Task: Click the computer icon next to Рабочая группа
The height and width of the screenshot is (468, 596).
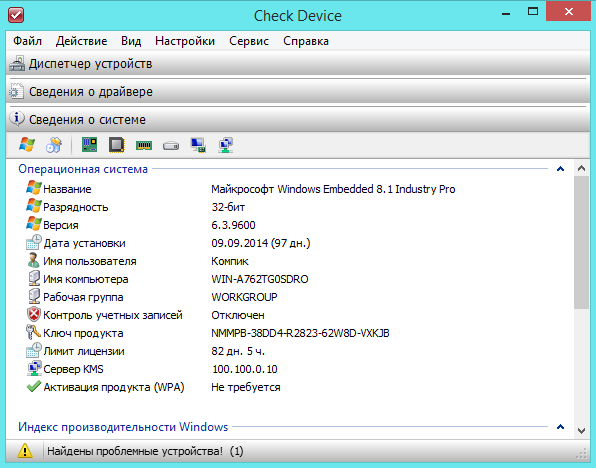Action: coord(34,296)
